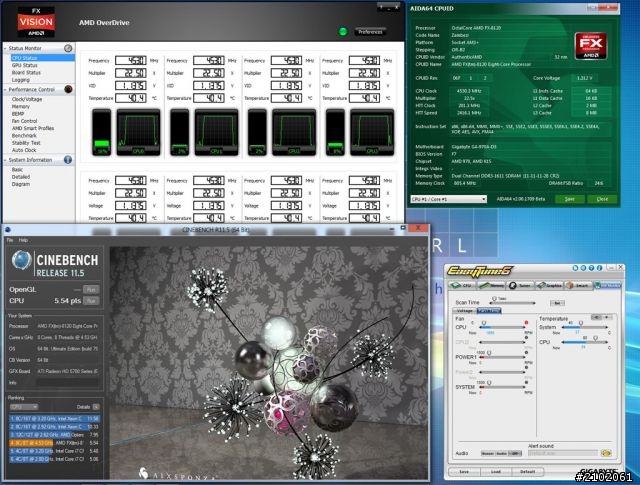Click the EasyTune6 logo
This screenshot has width=640, height=485.
479,271
